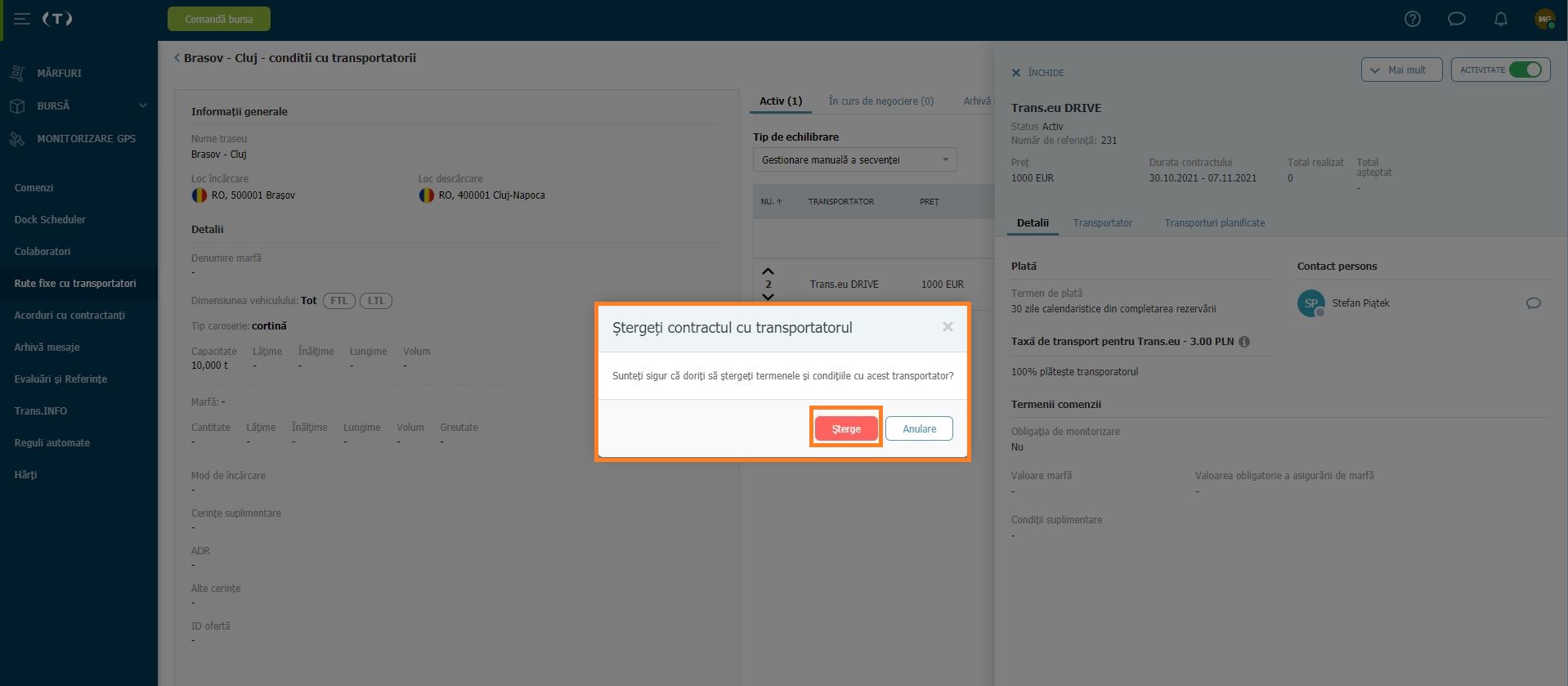The image size is (1568, 686).
Task: Move Trans.eu DRIVE row up
Action: 768,271
